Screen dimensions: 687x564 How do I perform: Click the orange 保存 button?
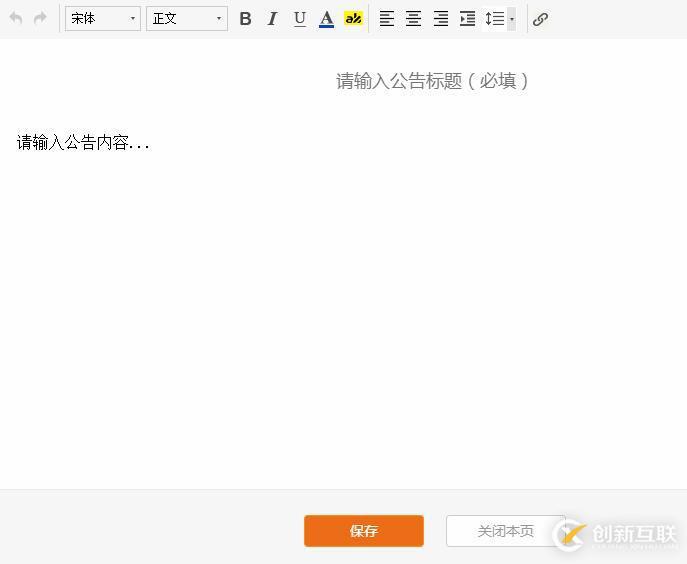pos(364,531)
